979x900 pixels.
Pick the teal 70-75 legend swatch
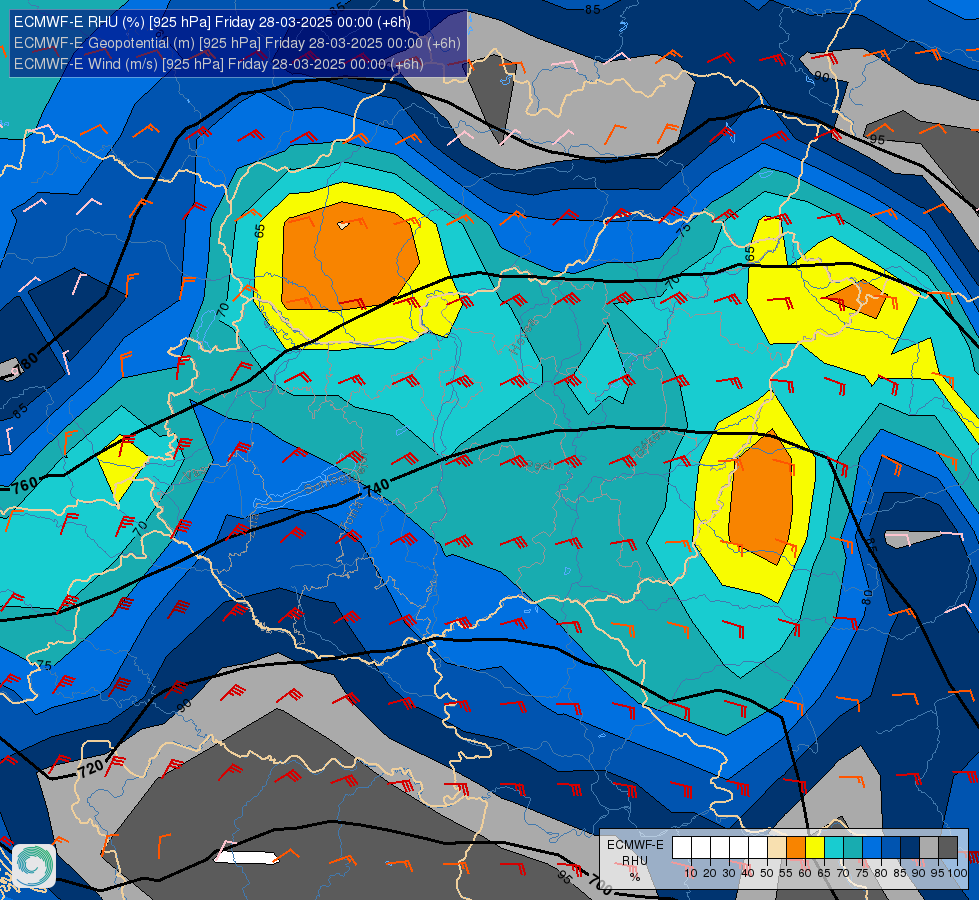point(853,847)
